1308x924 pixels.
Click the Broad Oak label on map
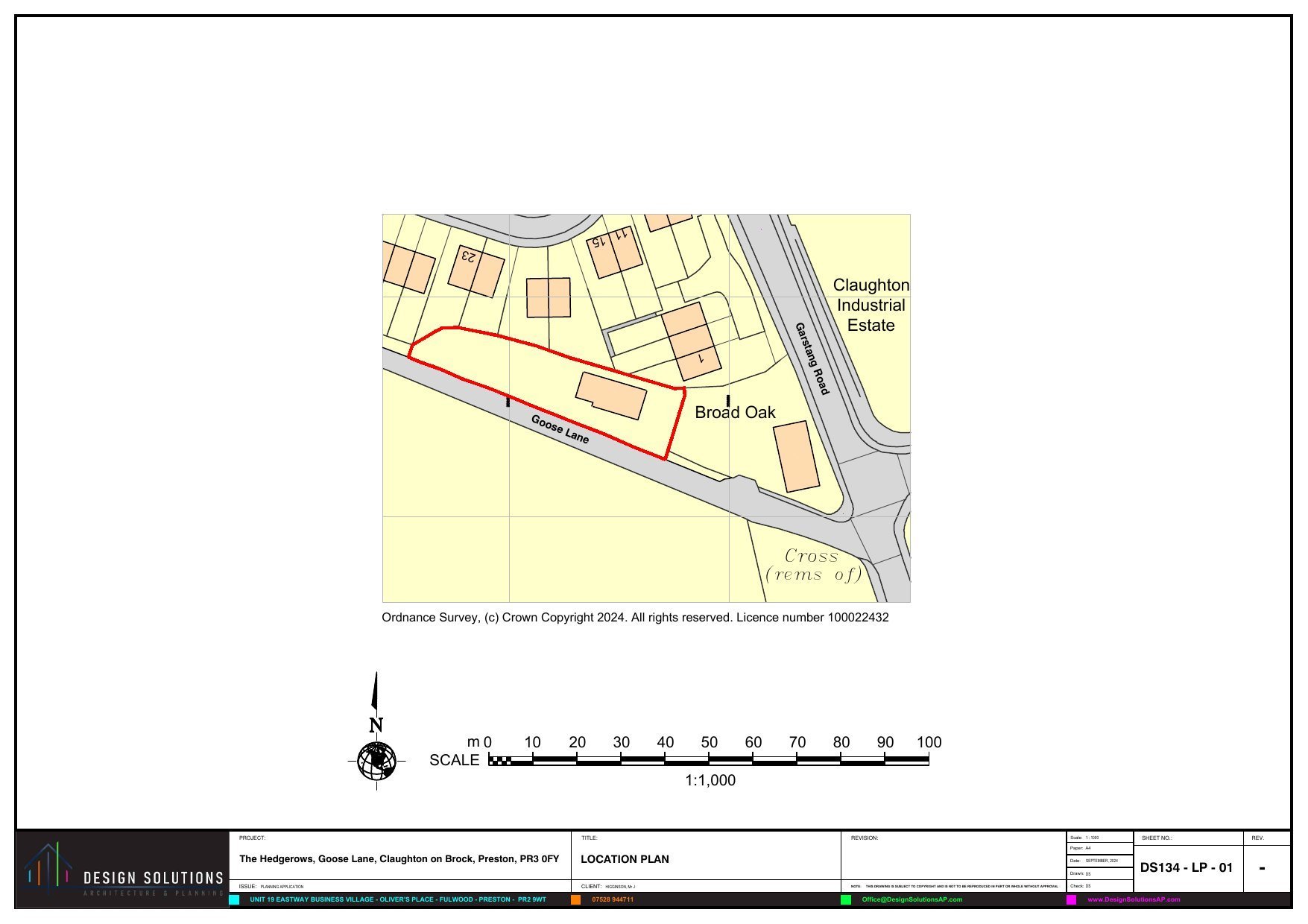click(x=735, y=413)
